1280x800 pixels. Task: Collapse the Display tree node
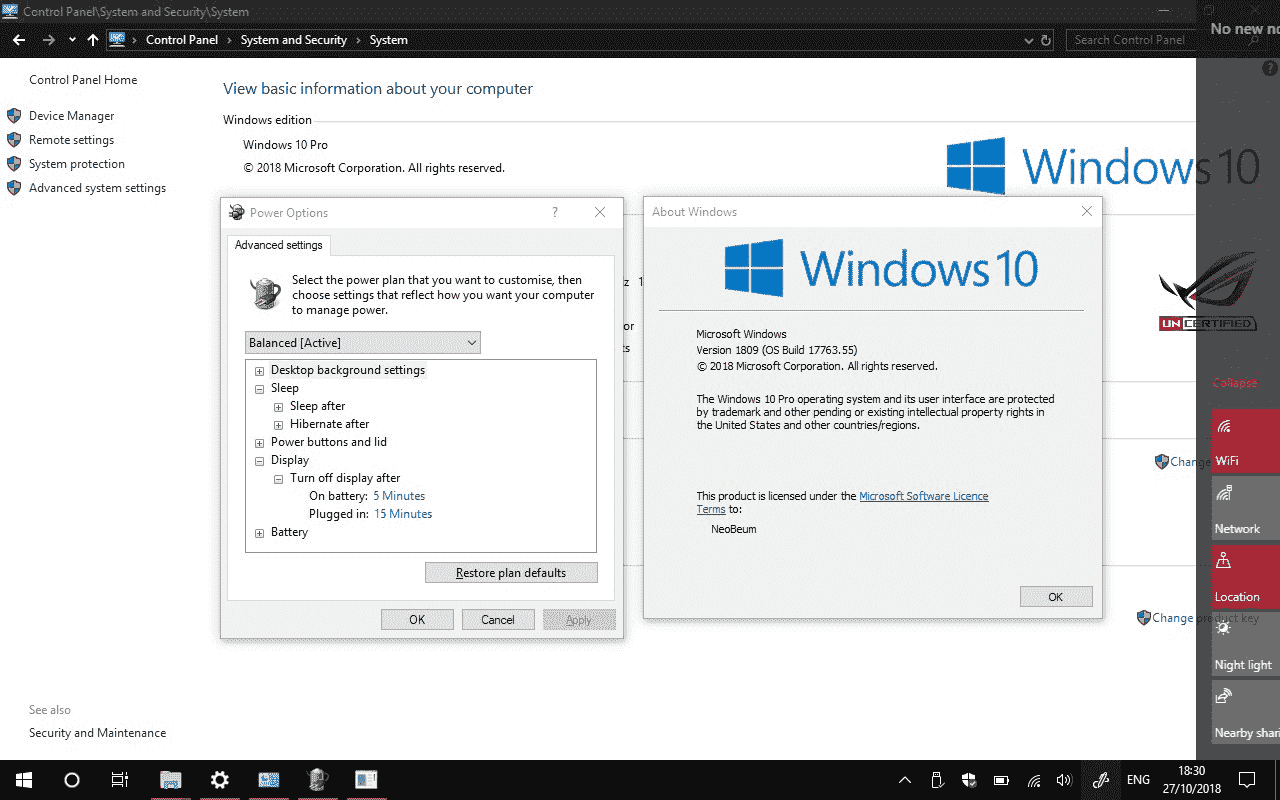pyautogui.click(x=260, y=461)
